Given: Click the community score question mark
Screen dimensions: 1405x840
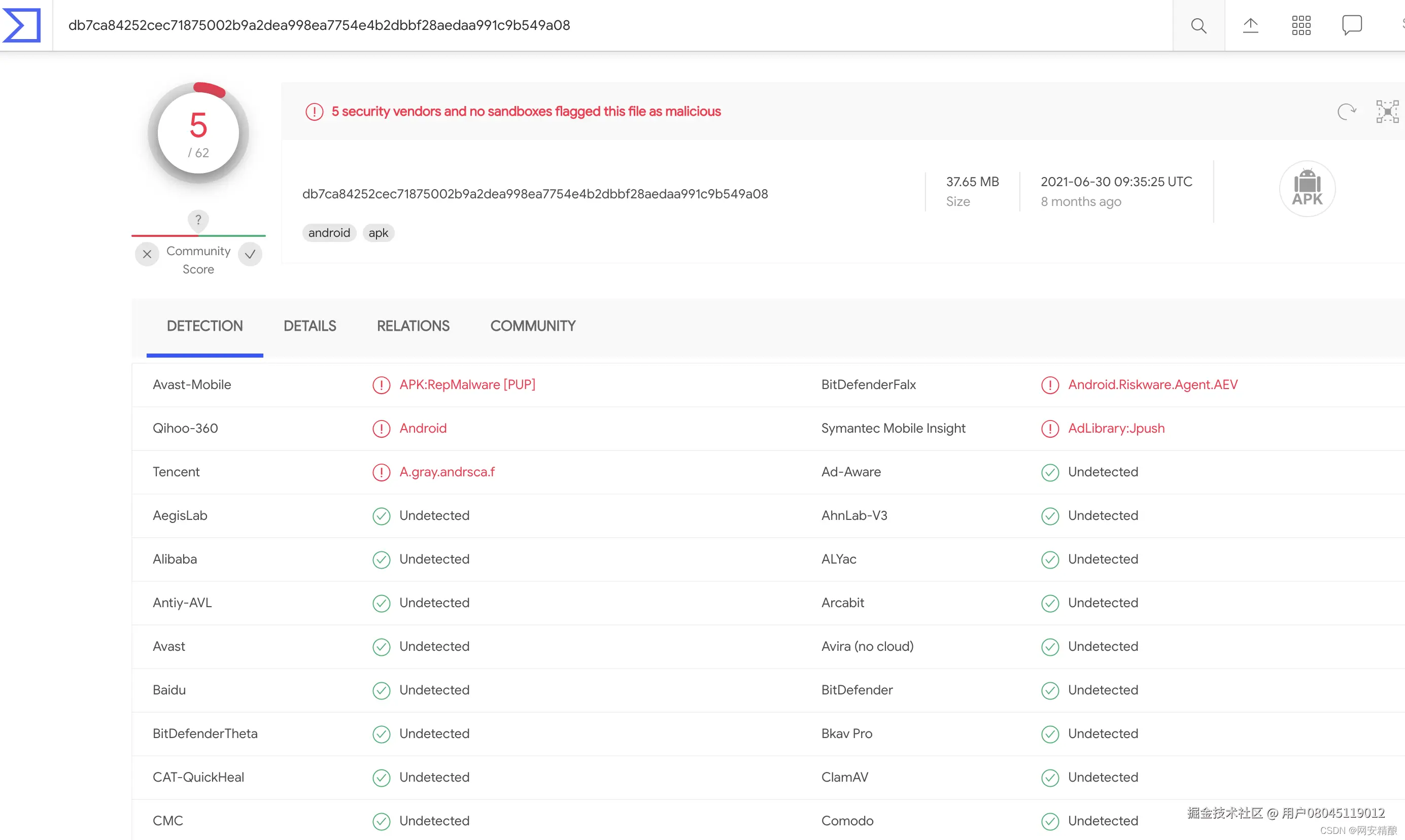Looking at the screenshot, I should point(198,220).
